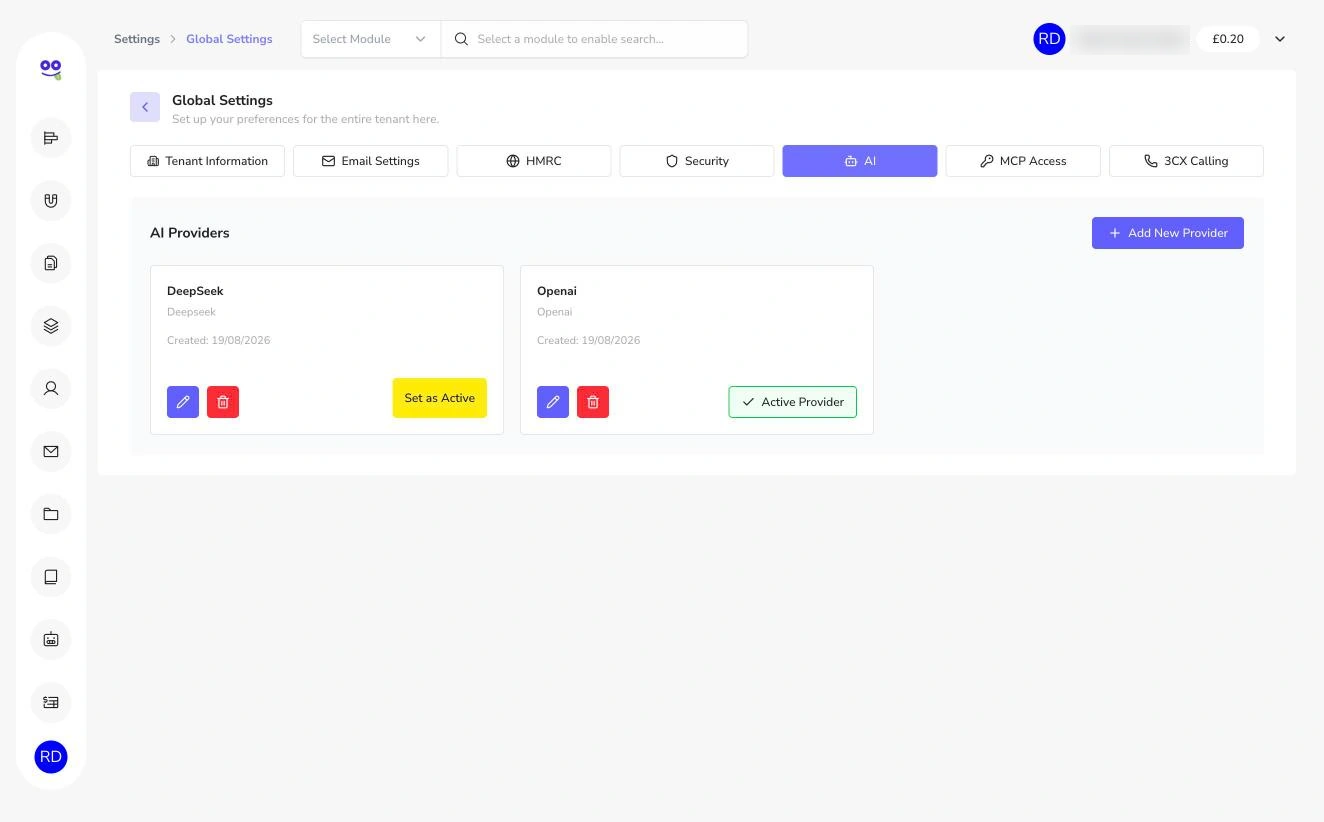Click the Global Settings breadcrumb
Screen dimensions: 1324x822
click(229, 39)
